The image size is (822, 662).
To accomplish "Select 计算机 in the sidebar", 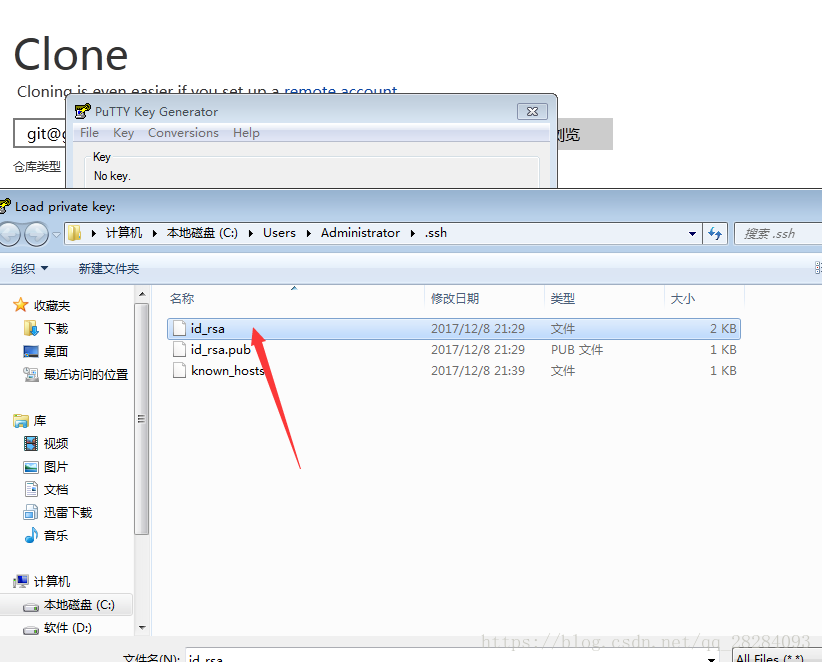I will point(42,581).
